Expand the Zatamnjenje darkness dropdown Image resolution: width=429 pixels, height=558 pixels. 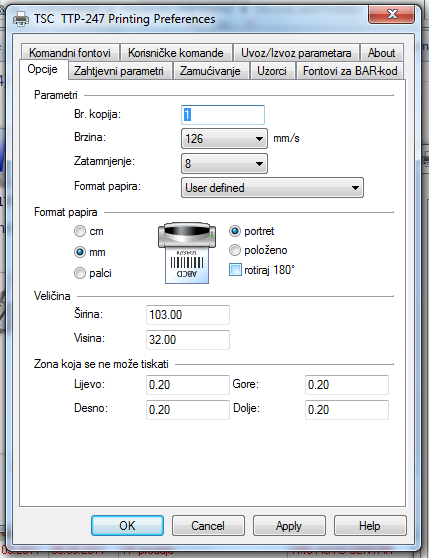[x=224, y=164]
